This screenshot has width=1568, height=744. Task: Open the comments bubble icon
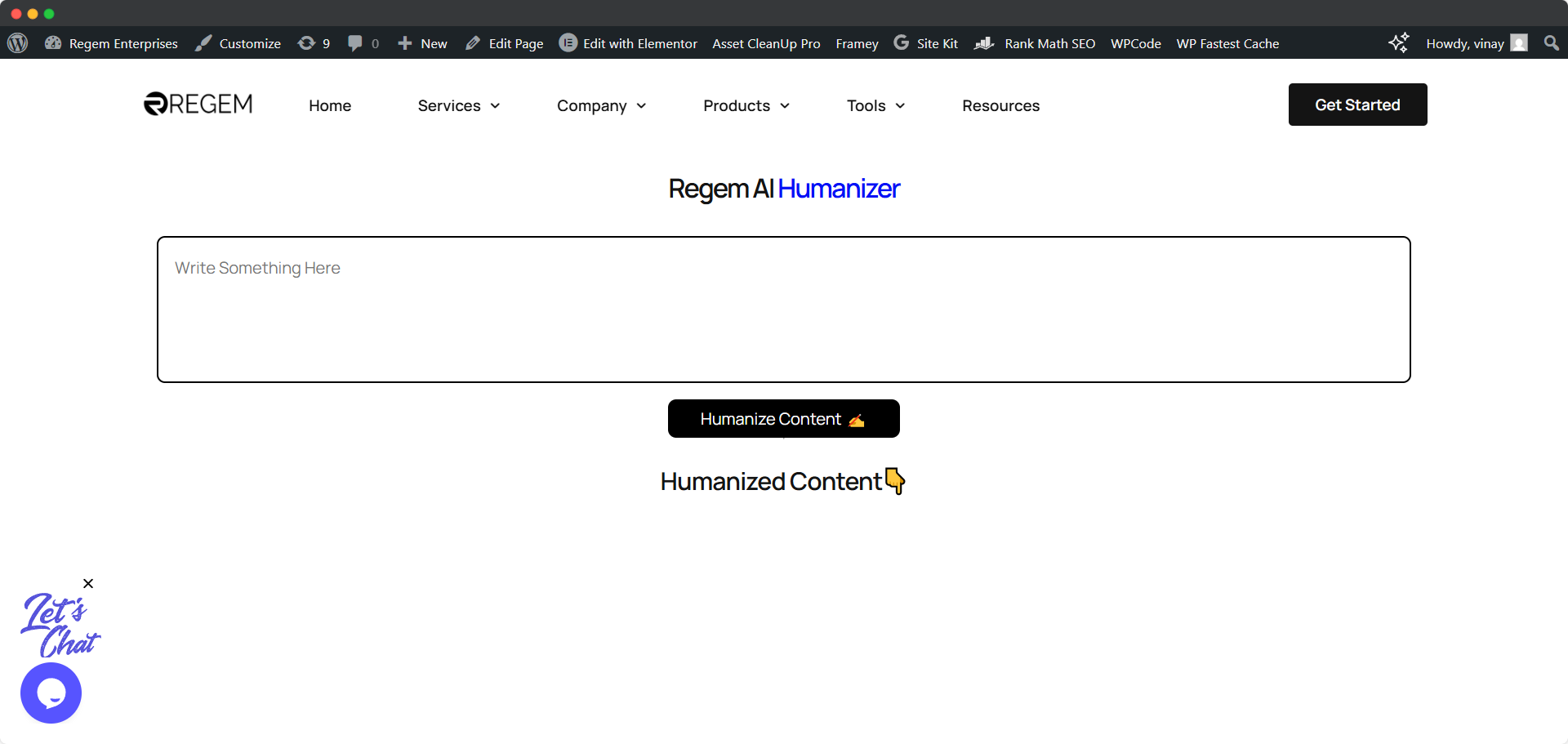354,43
